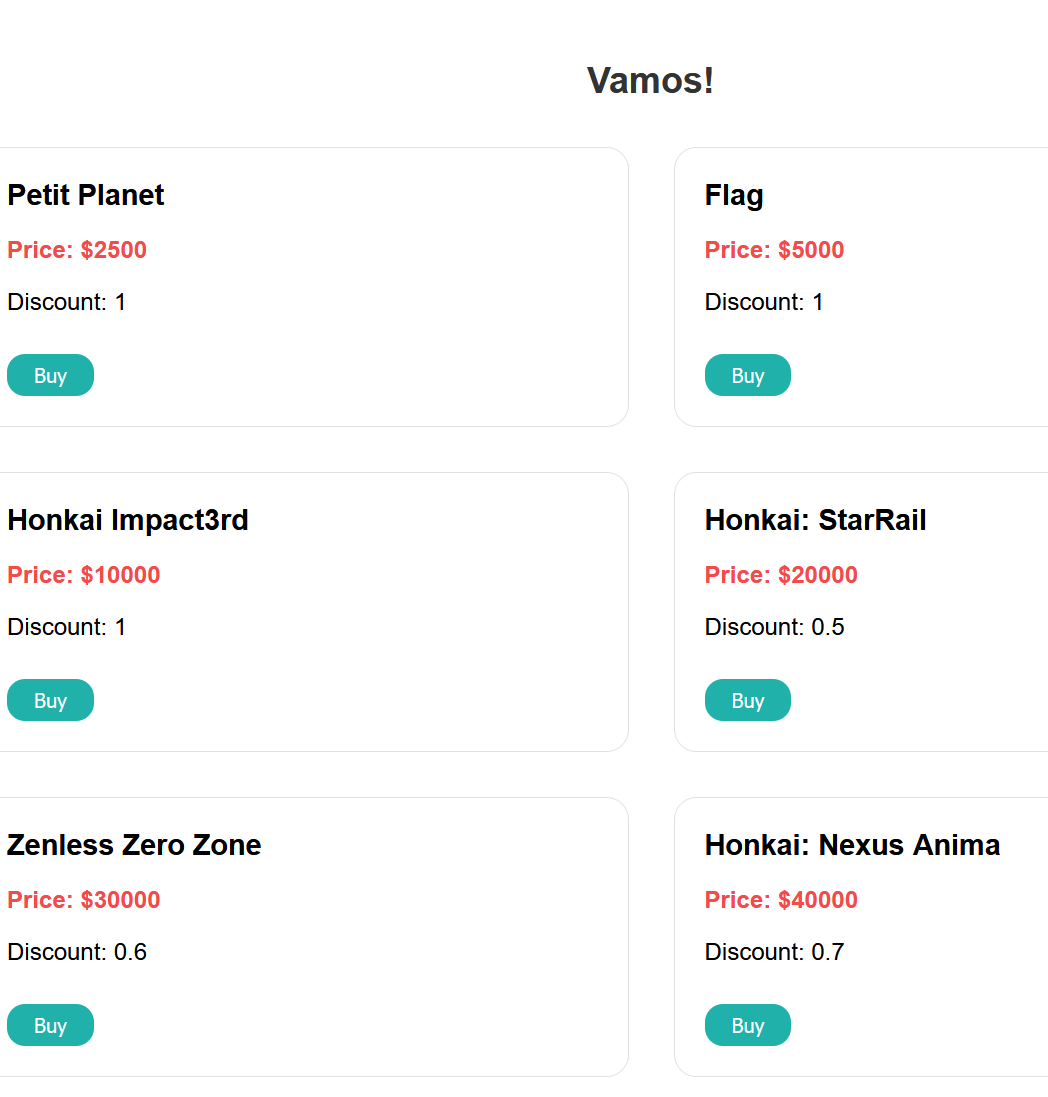Select the Discount: 0.6 label

(x=77, y=952)
